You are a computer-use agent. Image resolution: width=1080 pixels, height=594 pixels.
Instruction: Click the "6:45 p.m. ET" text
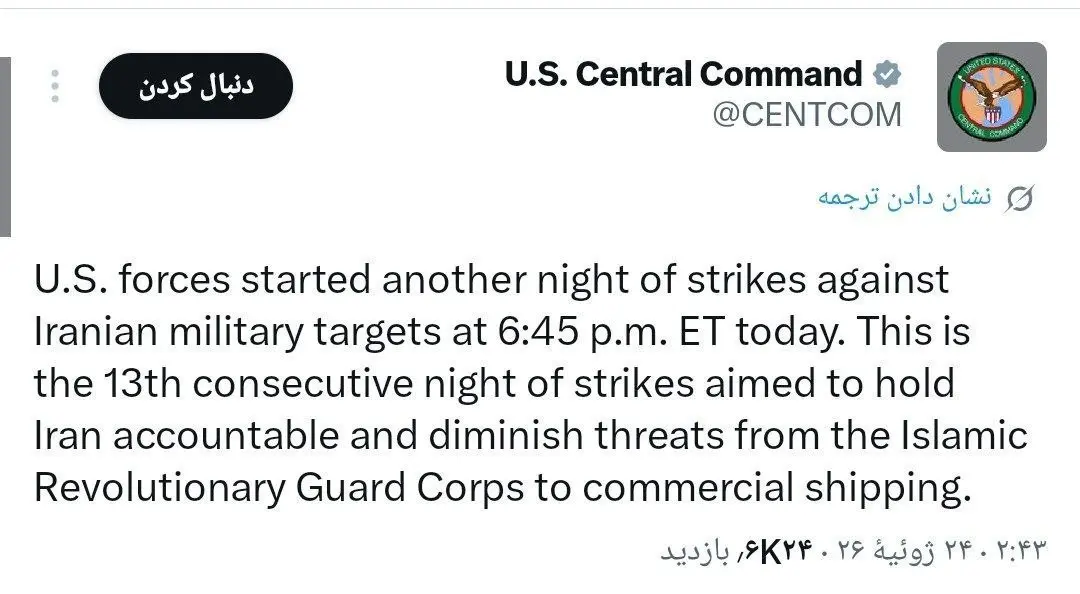[610, 331]
